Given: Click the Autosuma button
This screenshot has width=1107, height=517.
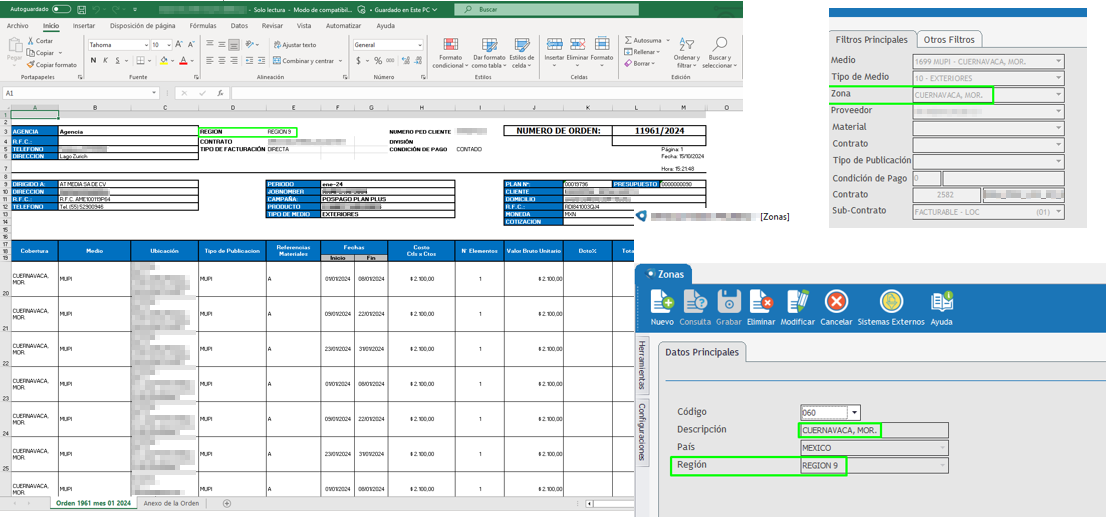Looking at the screenshot, I should pos(643,41).
